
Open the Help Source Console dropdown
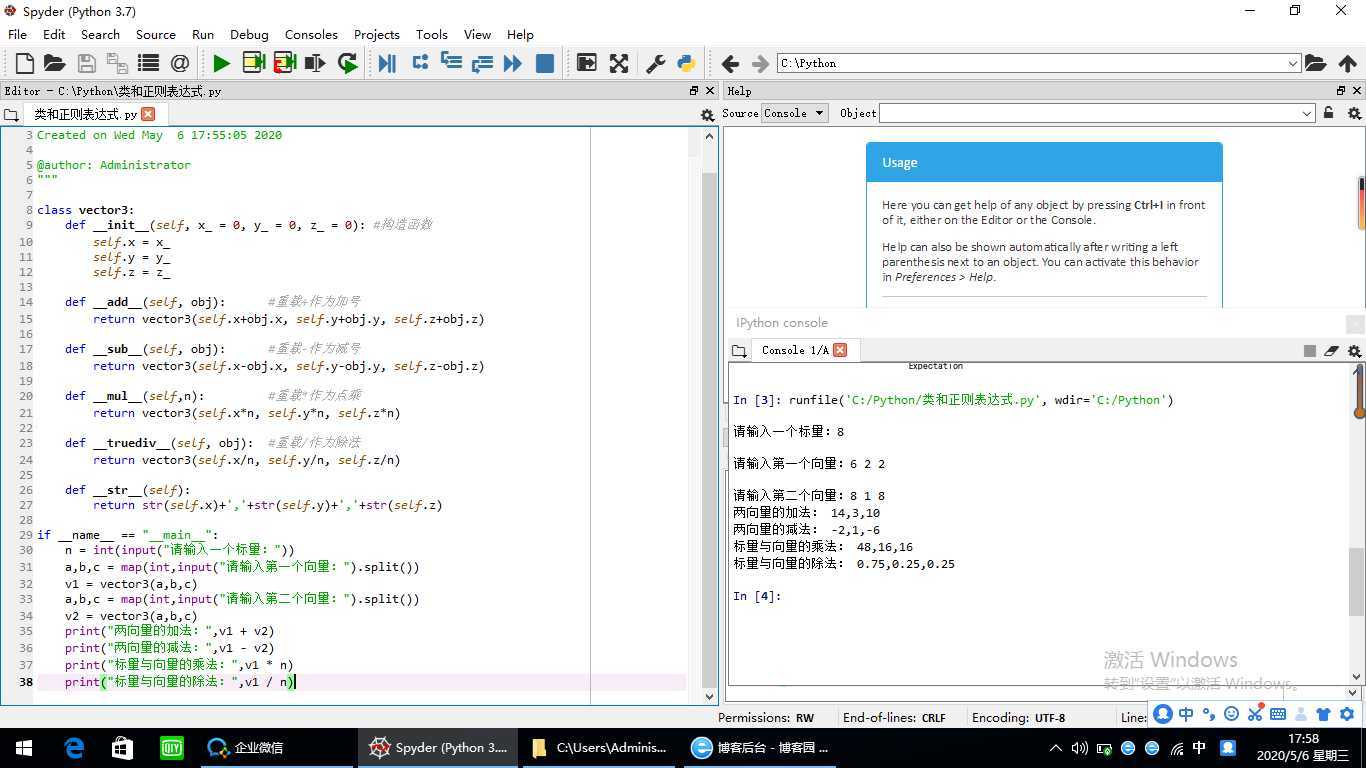coord(794,113)
